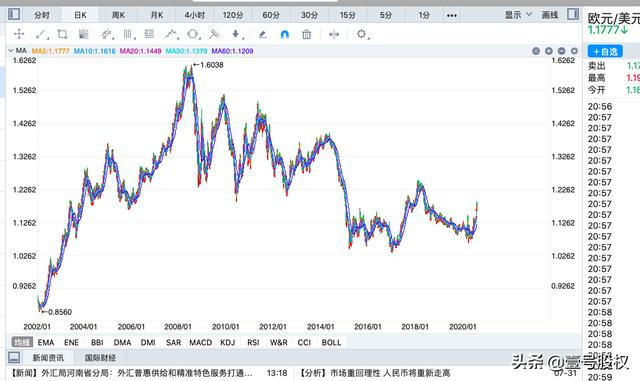Select the parallel channel drawing tool

(107, 34)
